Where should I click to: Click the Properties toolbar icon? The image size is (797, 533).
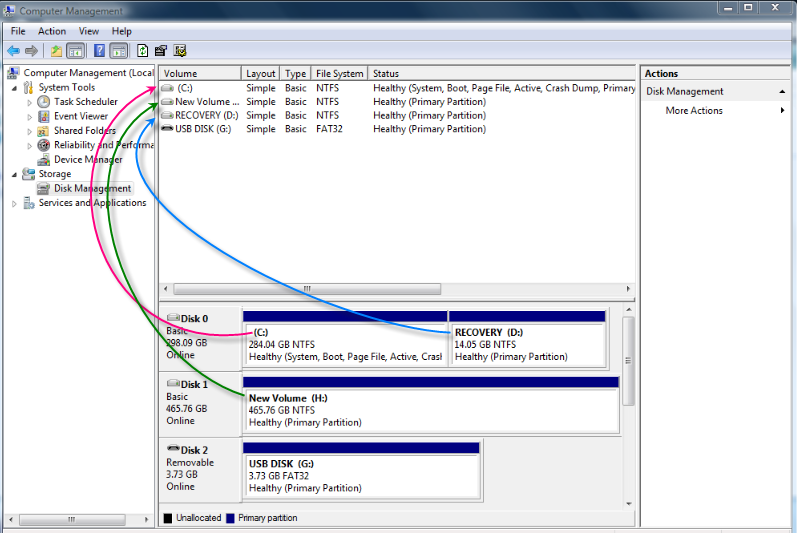161,51
